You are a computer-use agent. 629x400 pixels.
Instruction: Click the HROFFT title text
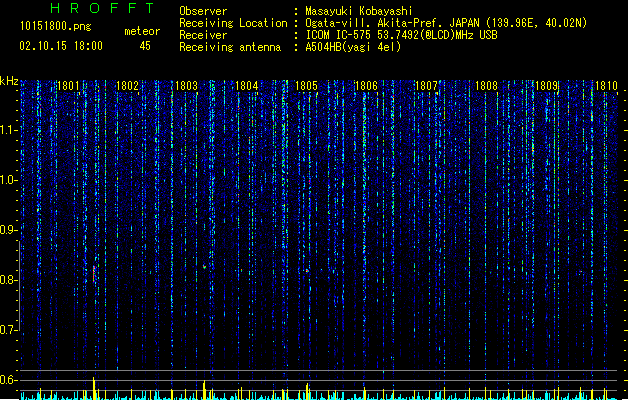pyautogui.click(x=102, y=8)
